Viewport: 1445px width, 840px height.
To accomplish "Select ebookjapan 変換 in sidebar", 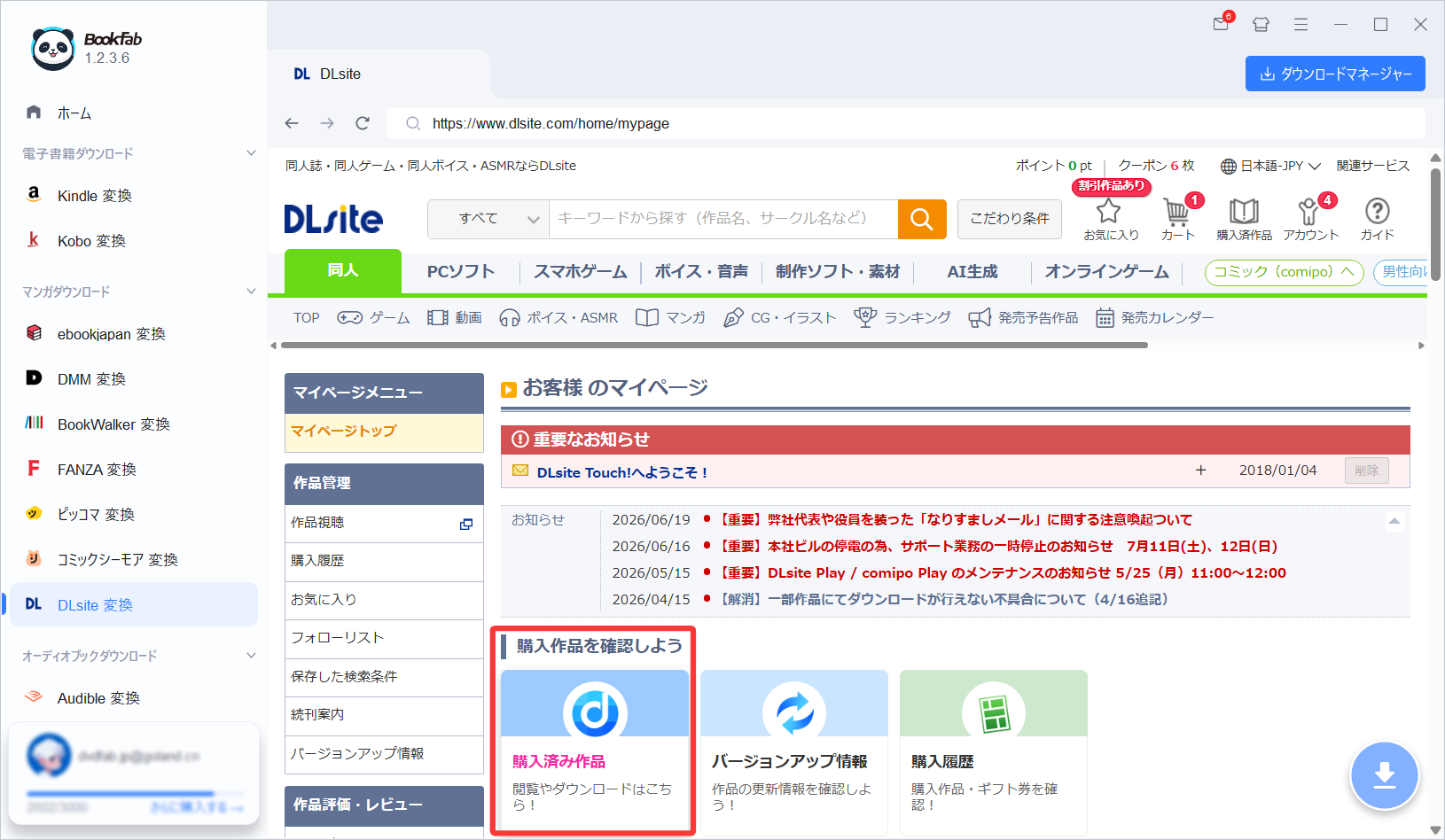I will [134, 334].
